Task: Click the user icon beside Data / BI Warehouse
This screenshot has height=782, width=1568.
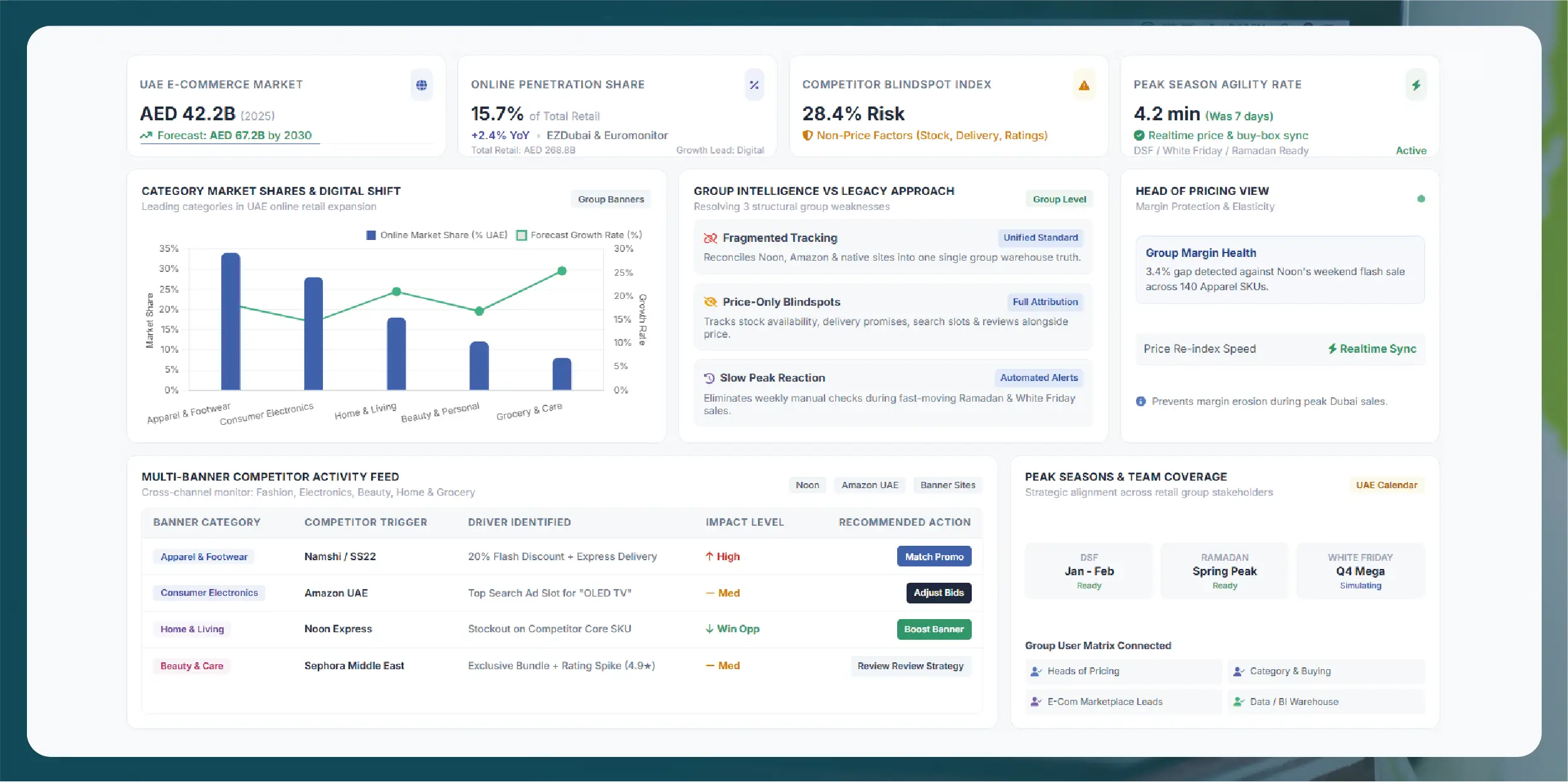Action: (x=1238, y=702)
